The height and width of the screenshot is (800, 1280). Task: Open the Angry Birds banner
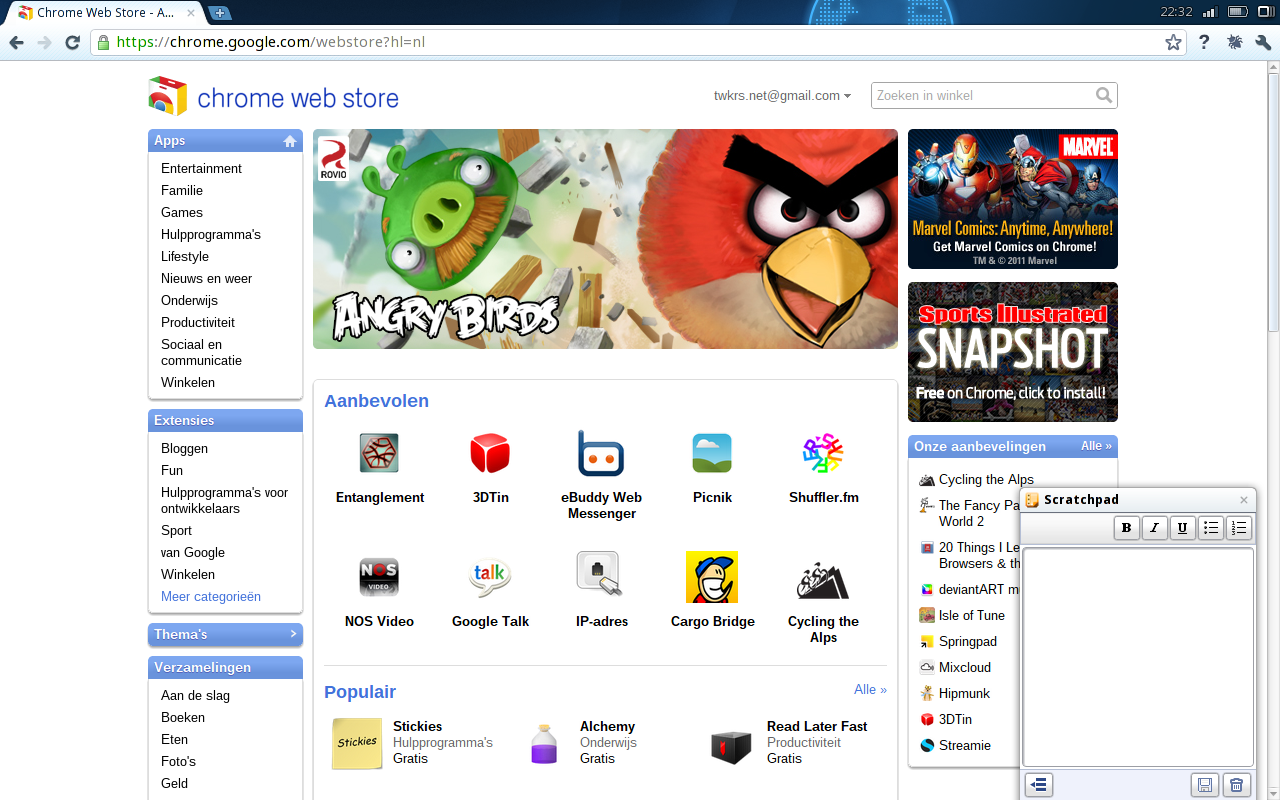click(605, 239)
